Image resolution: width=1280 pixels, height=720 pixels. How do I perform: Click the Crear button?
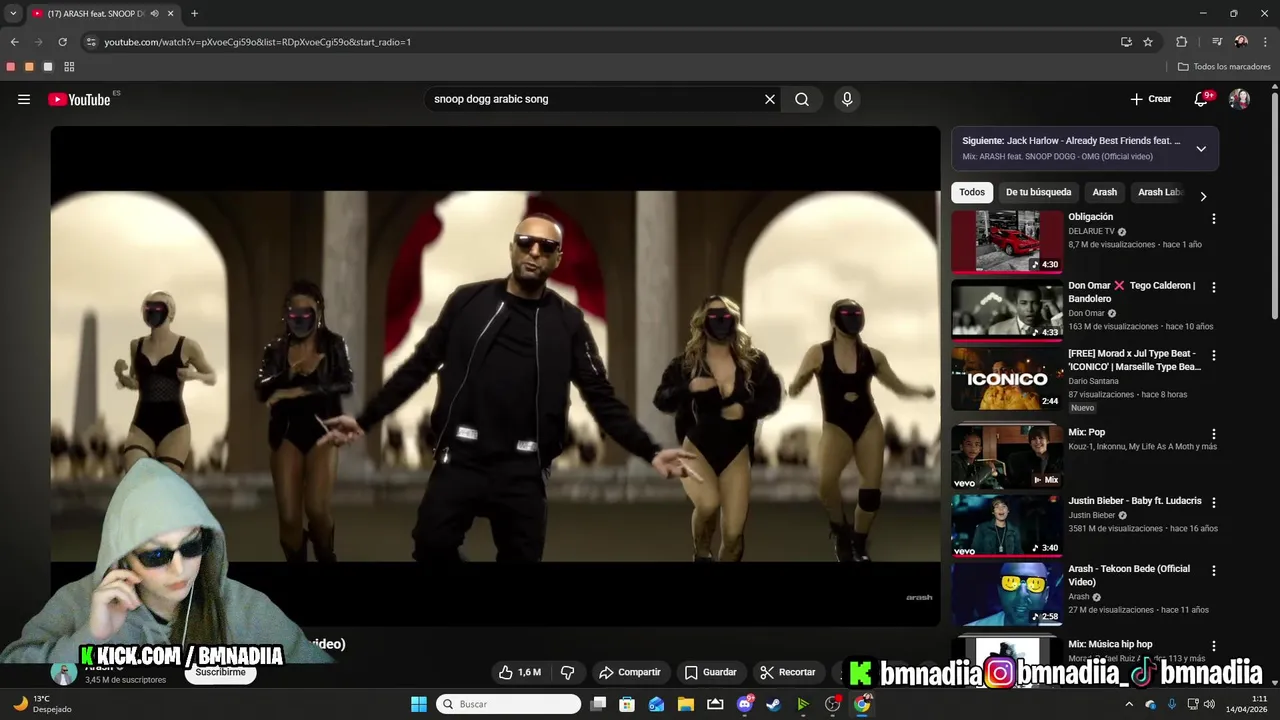tap(1150, 99)
